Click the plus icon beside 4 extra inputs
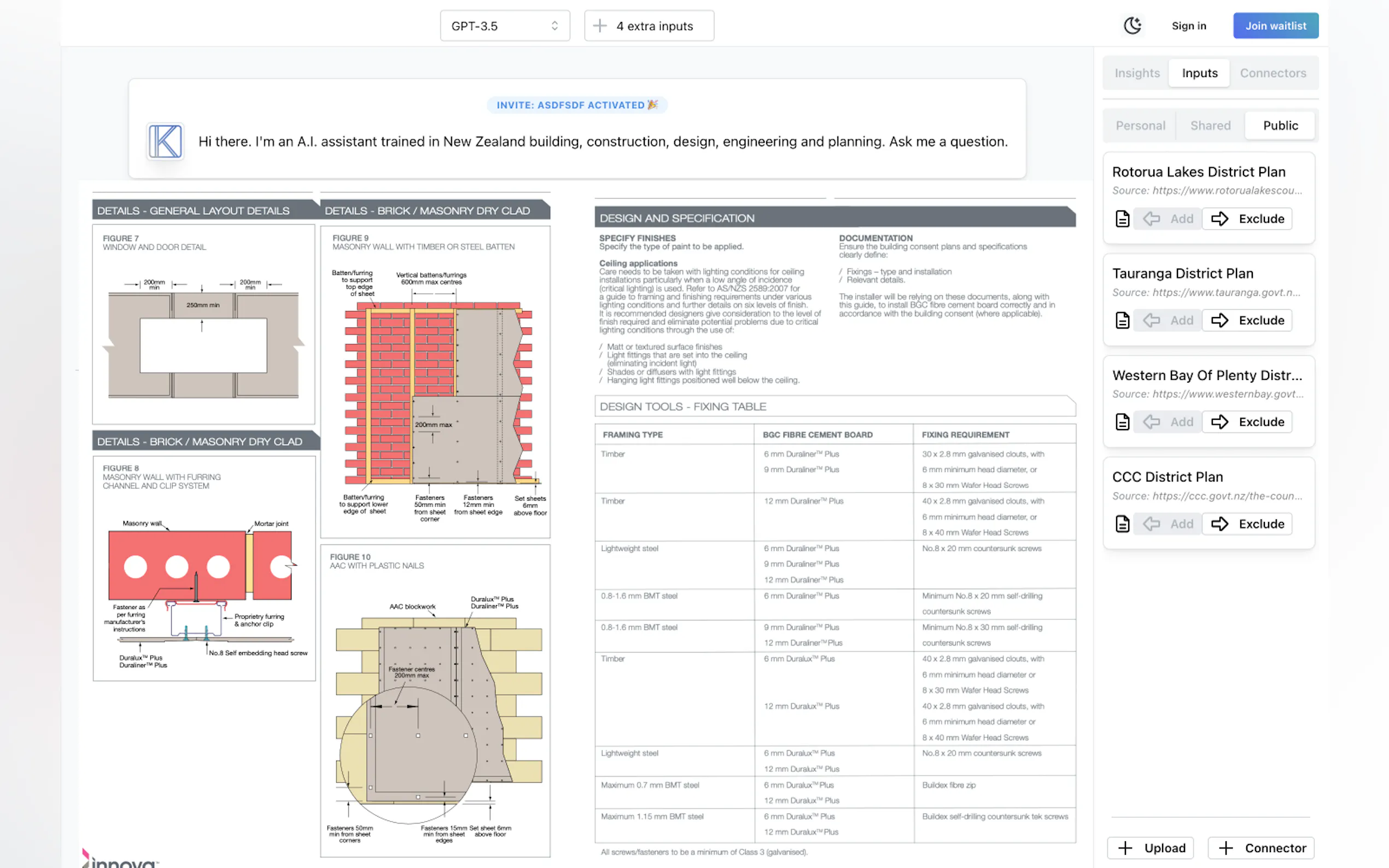 click(599, 26)
